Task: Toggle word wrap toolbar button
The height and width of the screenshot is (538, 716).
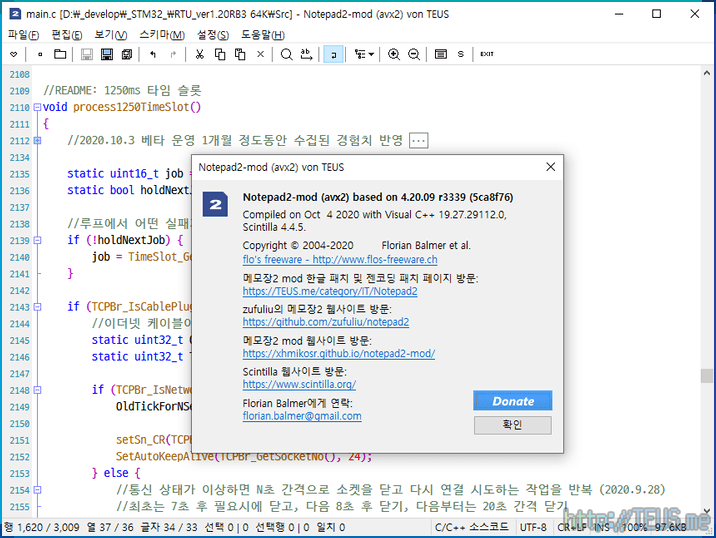Action: 333,54
